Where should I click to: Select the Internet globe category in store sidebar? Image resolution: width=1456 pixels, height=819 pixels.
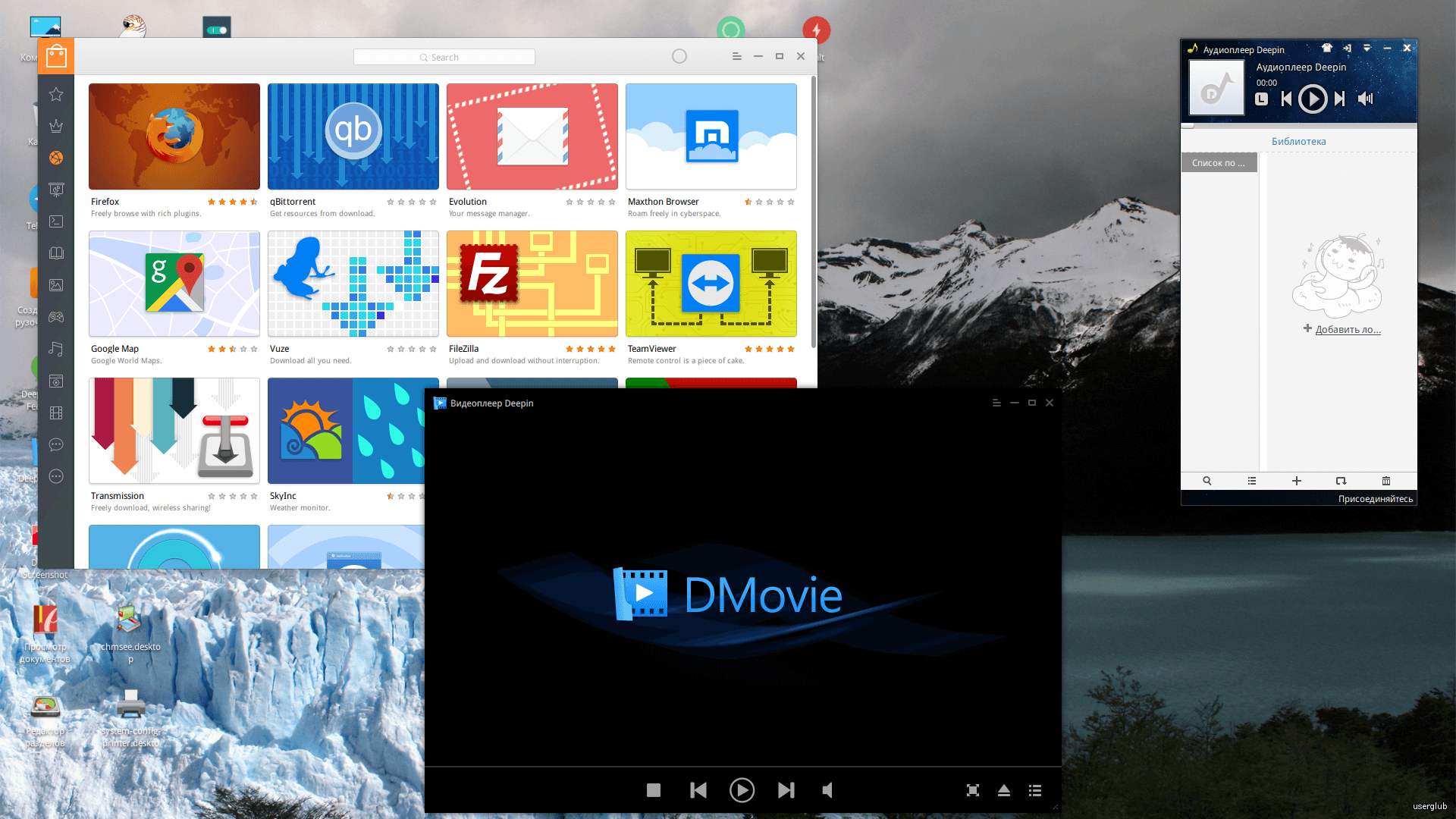[x=56, y=158]
